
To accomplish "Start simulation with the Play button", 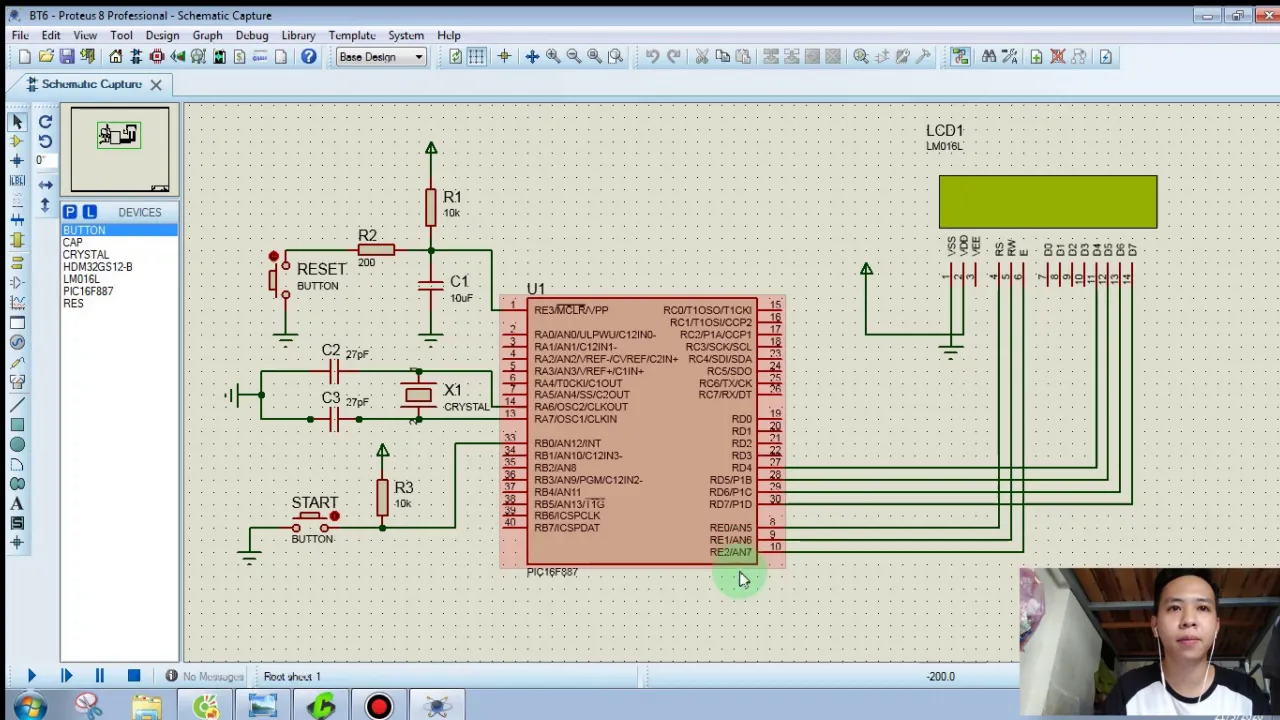I will pos(31,677).
